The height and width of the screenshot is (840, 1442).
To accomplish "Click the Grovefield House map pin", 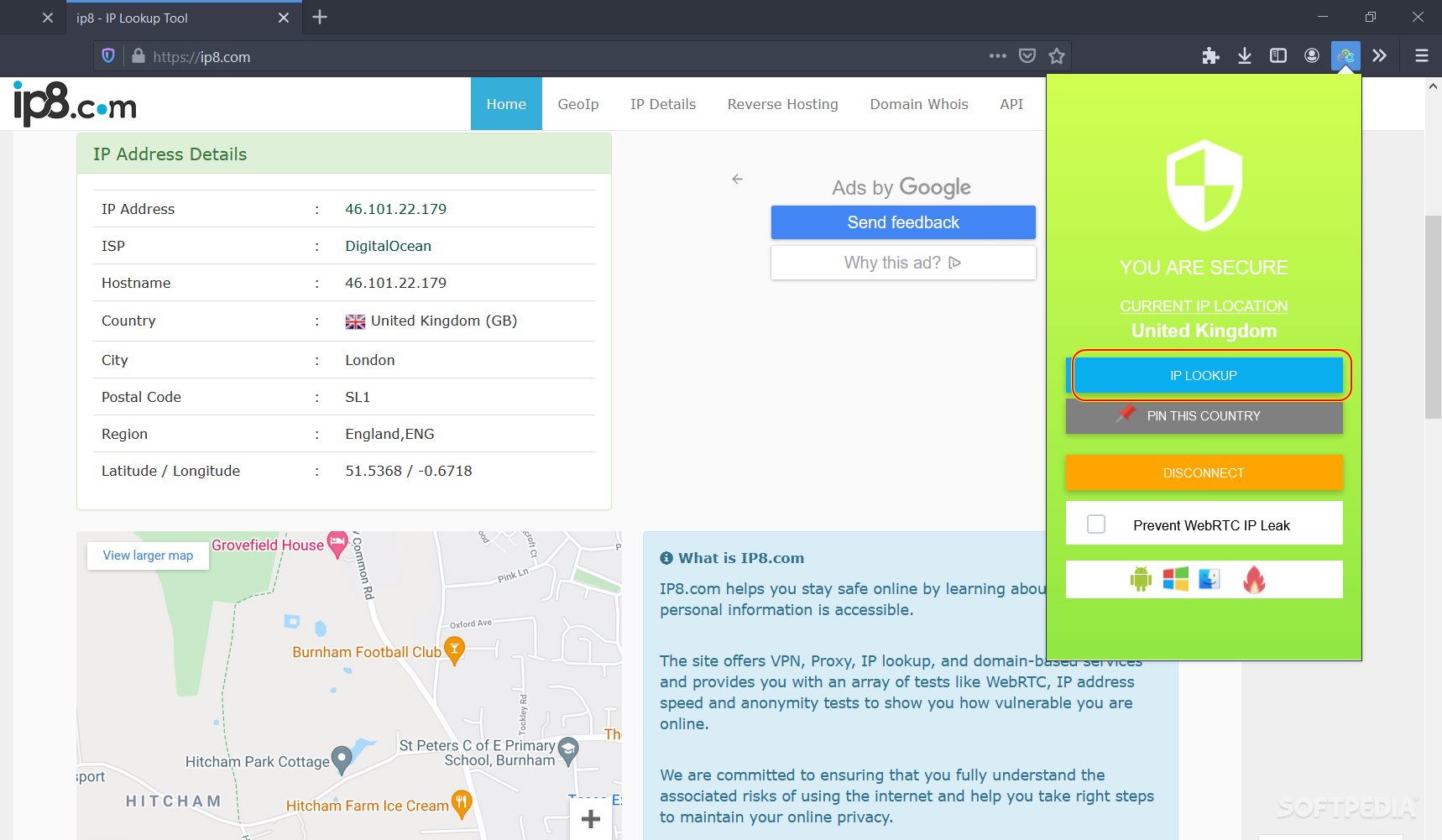I will pos(337,545).
